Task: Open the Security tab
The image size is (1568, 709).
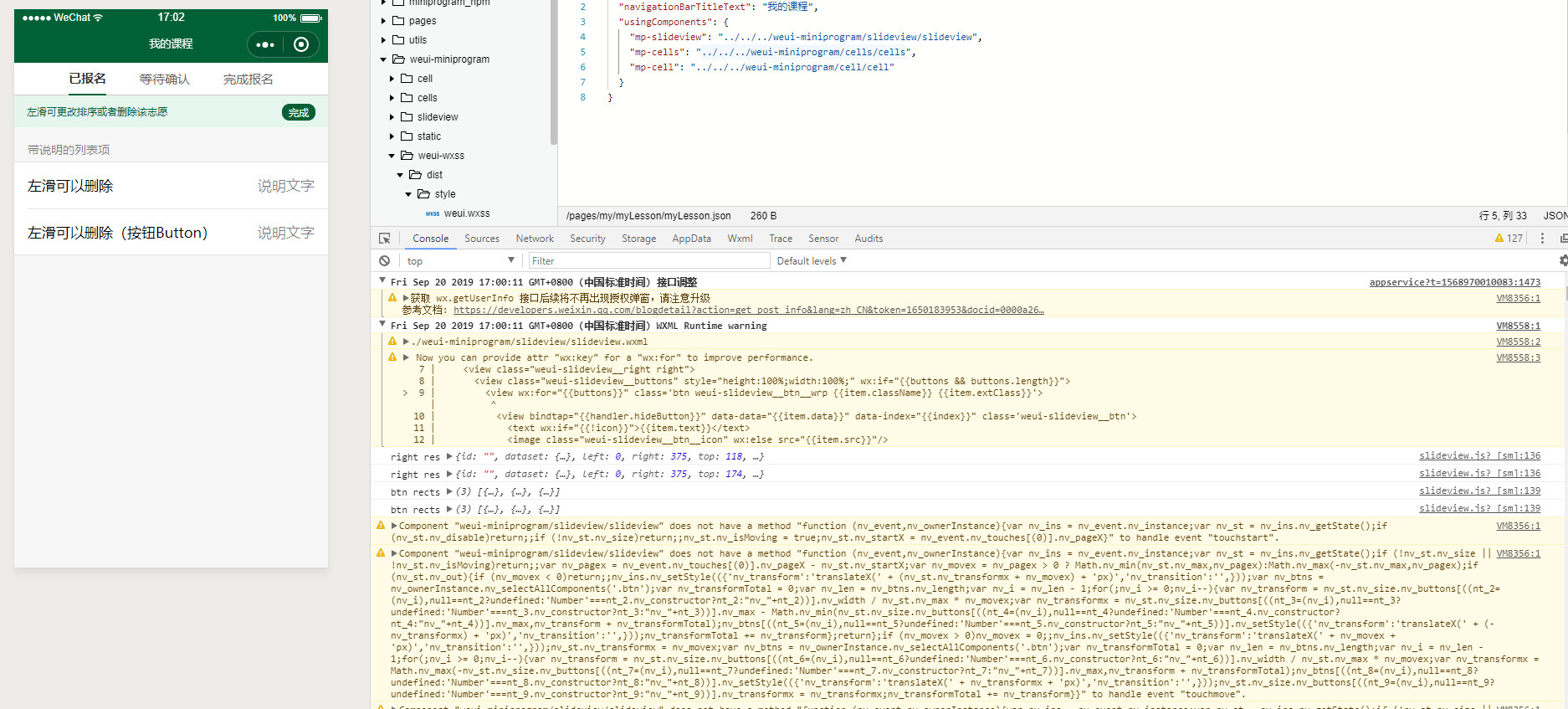Action: click(587, 239)
